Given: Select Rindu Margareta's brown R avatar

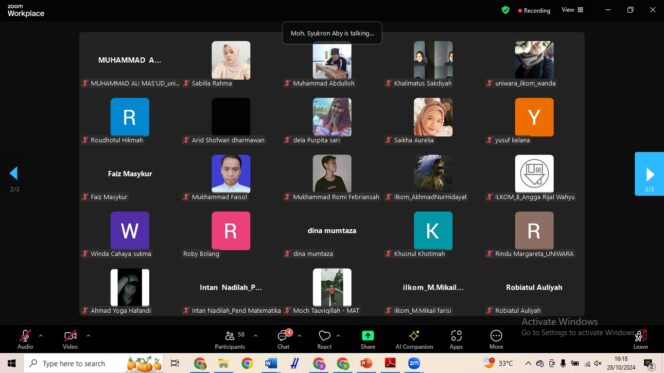Looking at the screenshot, I should [x=534, y=231].
